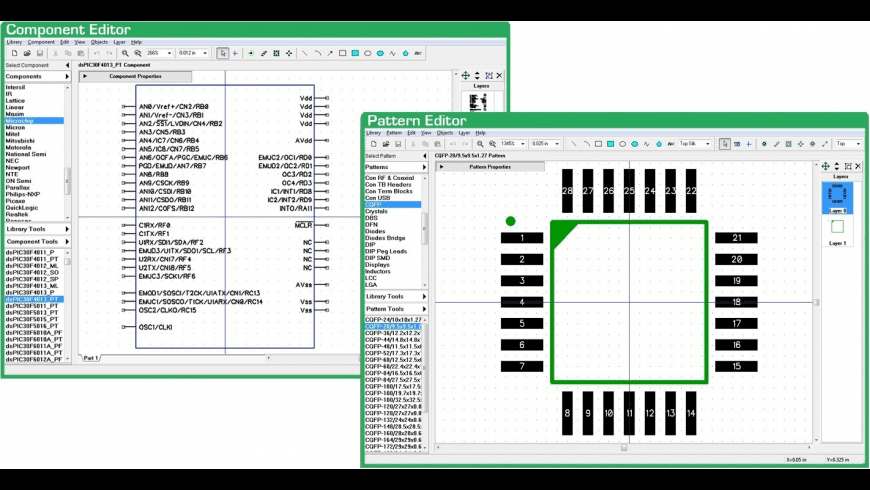The image size is (870, 490).
Task: Click Place Pin tool in Component Editor
Action: tap(251, 53)
